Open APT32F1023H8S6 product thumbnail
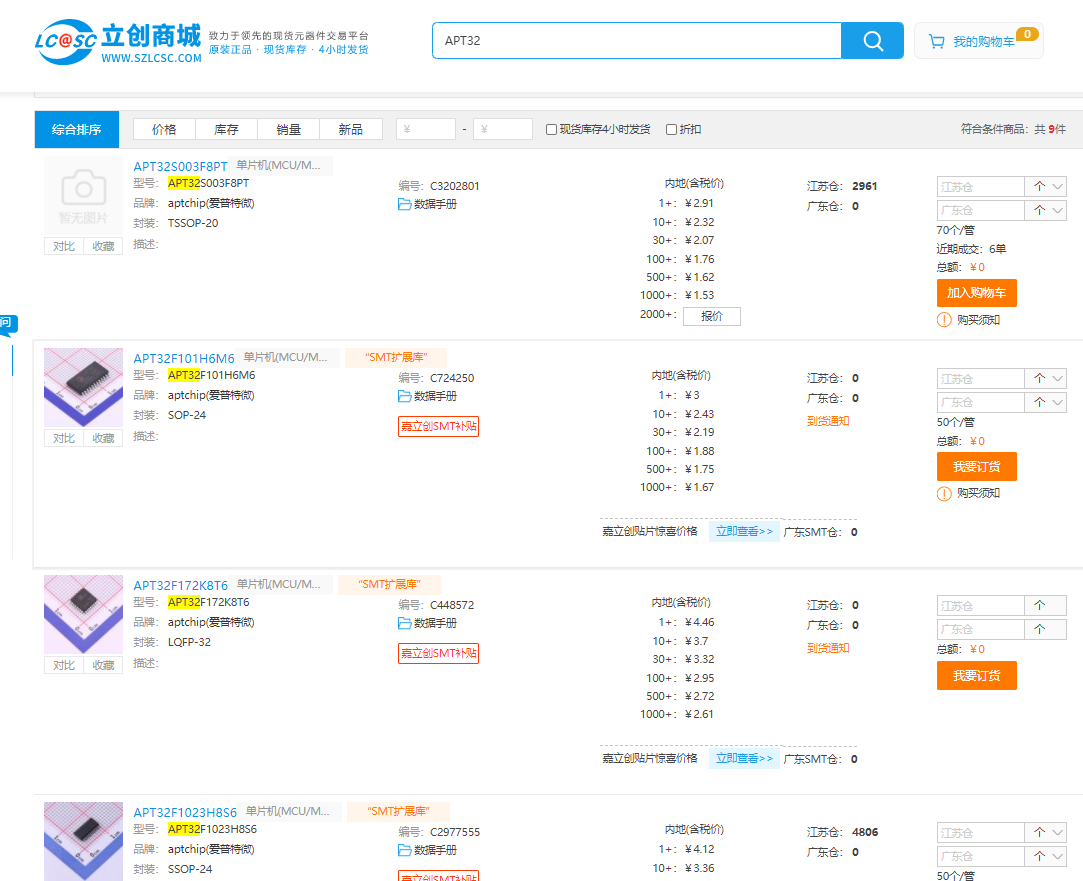The height and width of the screenshot is (881, 1083). pyautogui.click(x=84, y=841)
